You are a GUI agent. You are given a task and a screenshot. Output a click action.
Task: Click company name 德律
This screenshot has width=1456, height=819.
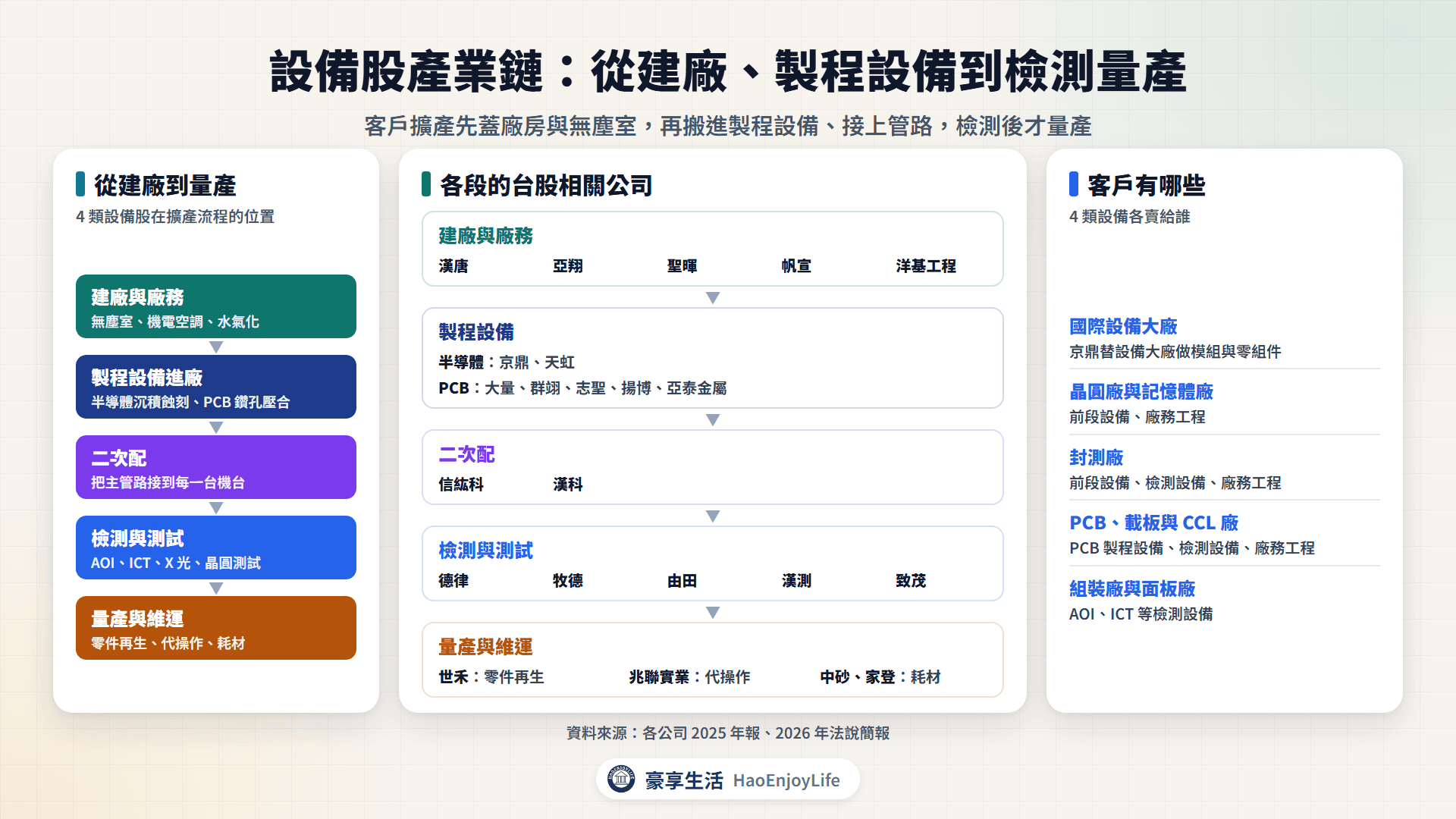click(x=453, y=581)
